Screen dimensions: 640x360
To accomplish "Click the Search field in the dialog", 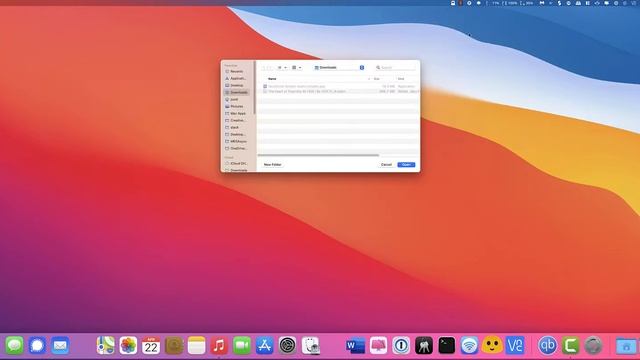I will tap(396, 67).
